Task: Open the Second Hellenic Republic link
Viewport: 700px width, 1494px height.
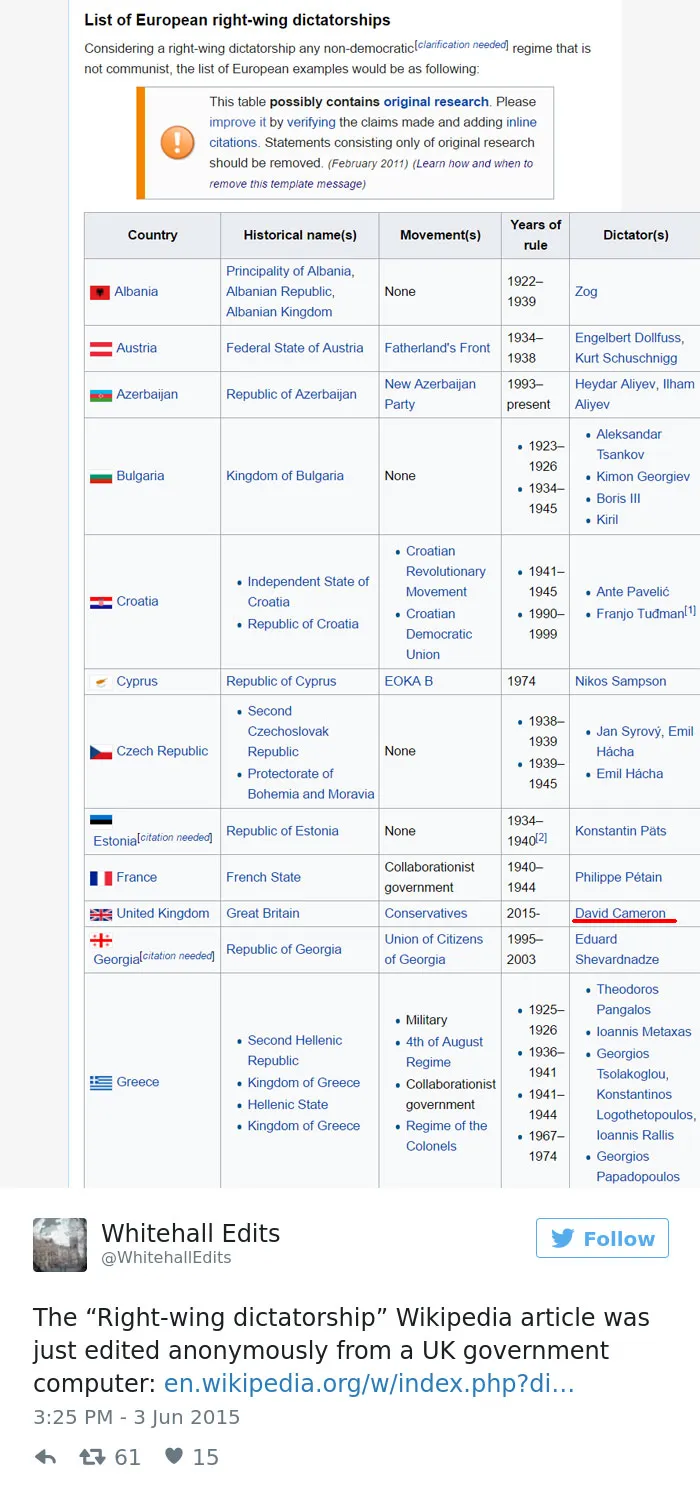Action: point(295,1051)
